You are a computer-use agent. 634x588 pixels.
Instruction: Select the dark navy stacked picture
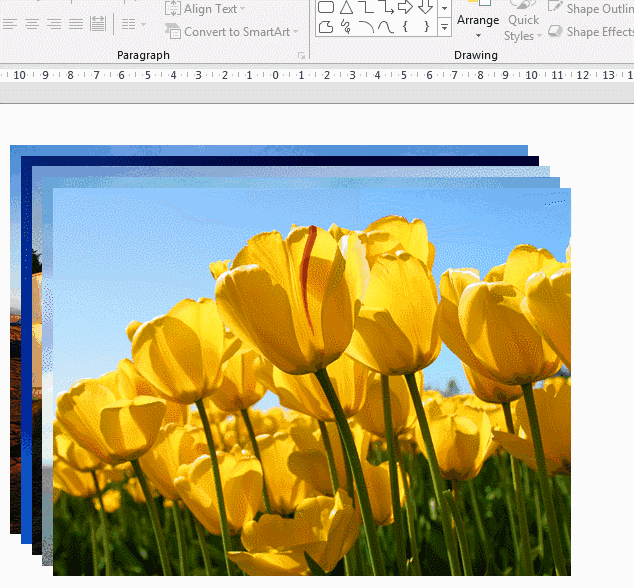pyautogui.click(x=280, y=161)
